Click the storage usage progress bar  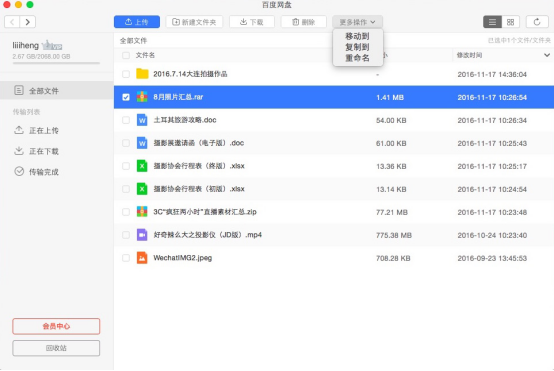pyautogui.click(x=56, y=63)
